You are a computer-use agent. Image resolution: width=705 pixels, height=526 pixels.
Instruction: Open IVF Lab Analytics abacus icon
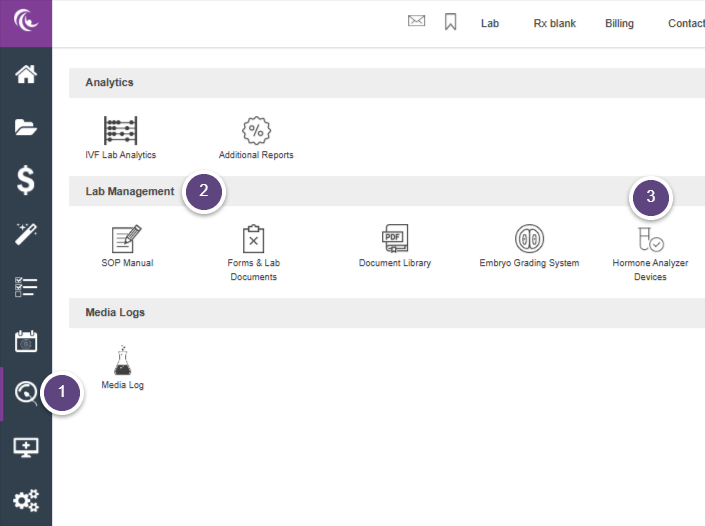pyautogui.click(x=121, y=131)
